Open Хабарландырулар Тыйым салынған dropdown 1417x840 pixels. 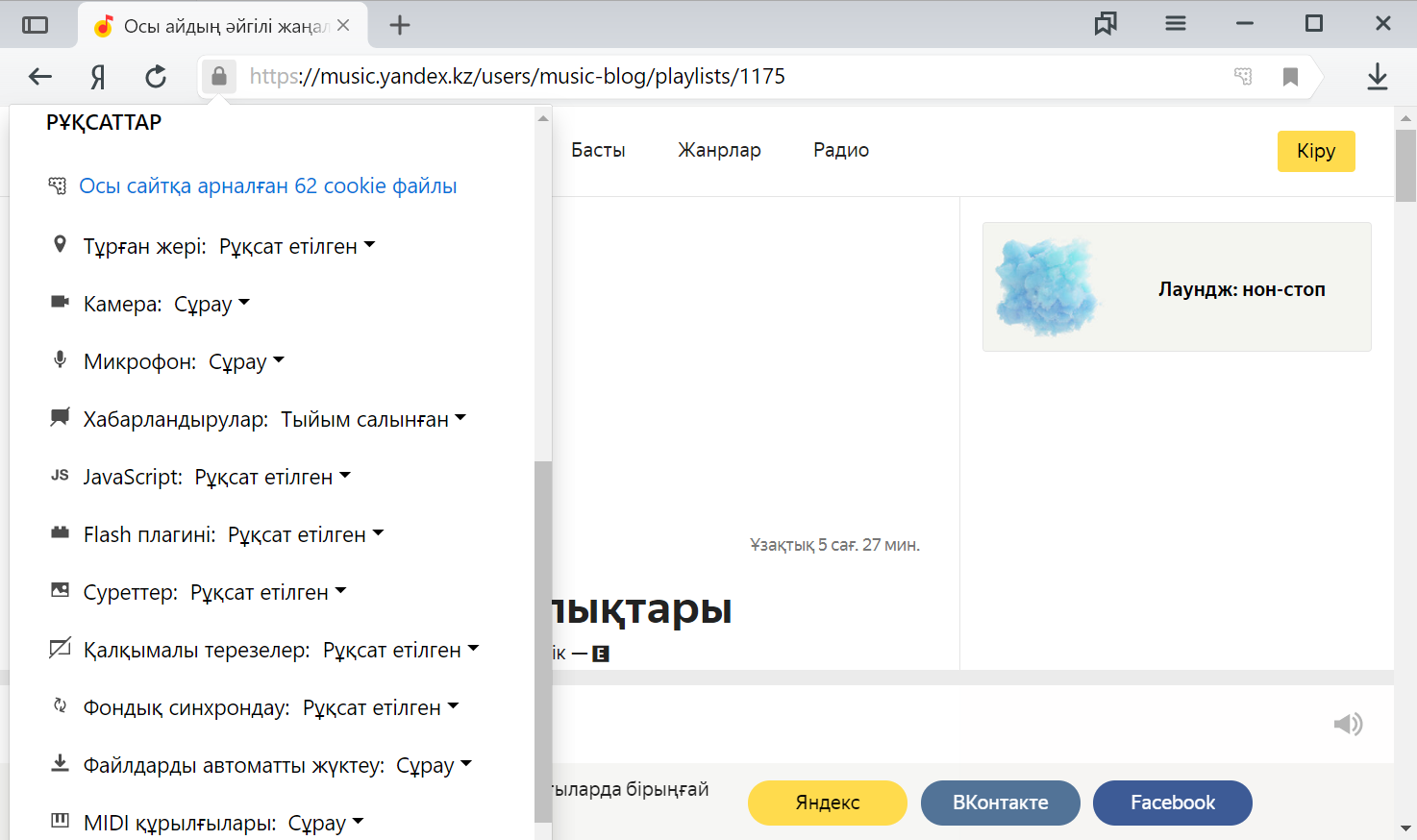point(373,419)
